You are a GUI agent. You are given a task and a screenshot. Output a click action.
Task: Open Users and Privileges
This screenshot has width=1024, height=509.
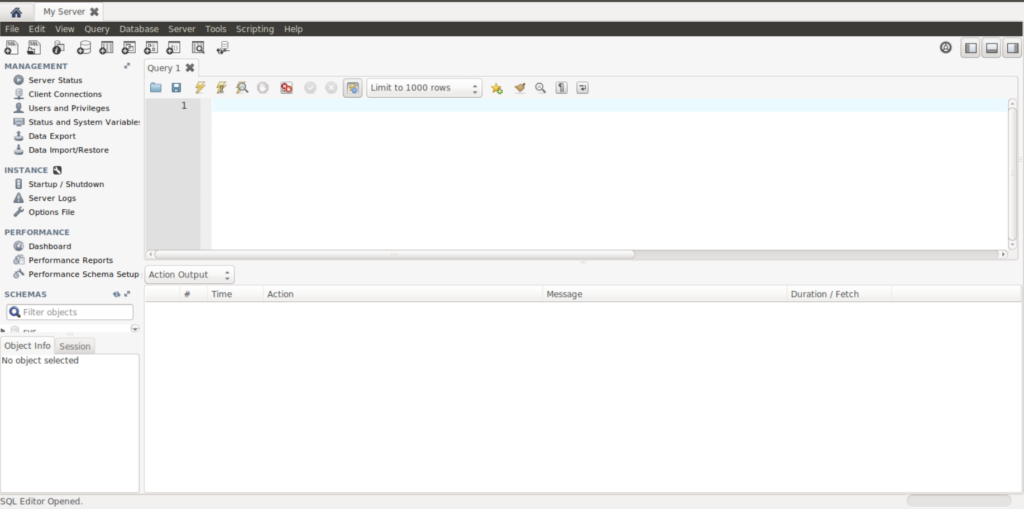(x=68, y=108)
